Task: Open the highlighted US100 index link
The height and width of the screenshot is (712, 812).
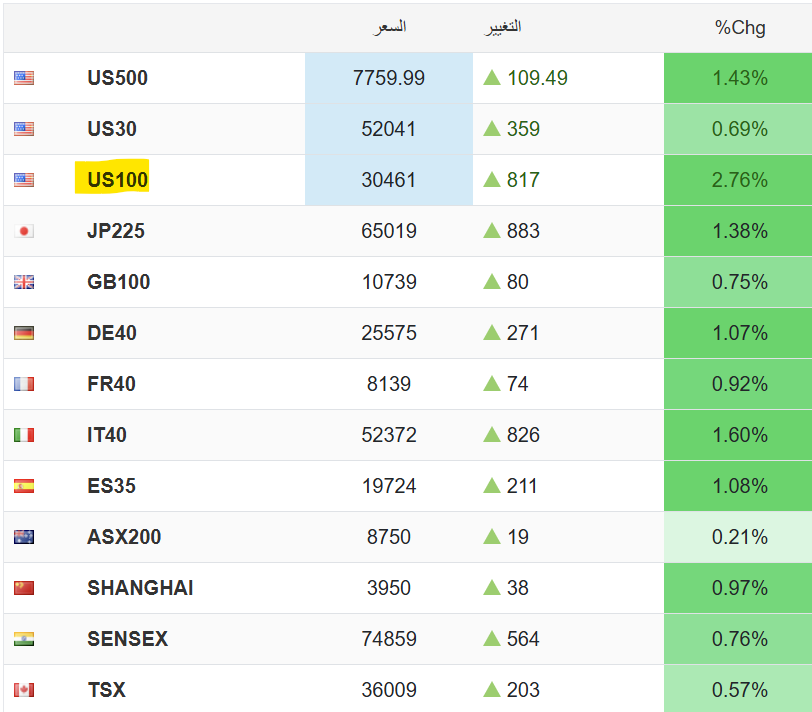Action: [x=118, y=180]
